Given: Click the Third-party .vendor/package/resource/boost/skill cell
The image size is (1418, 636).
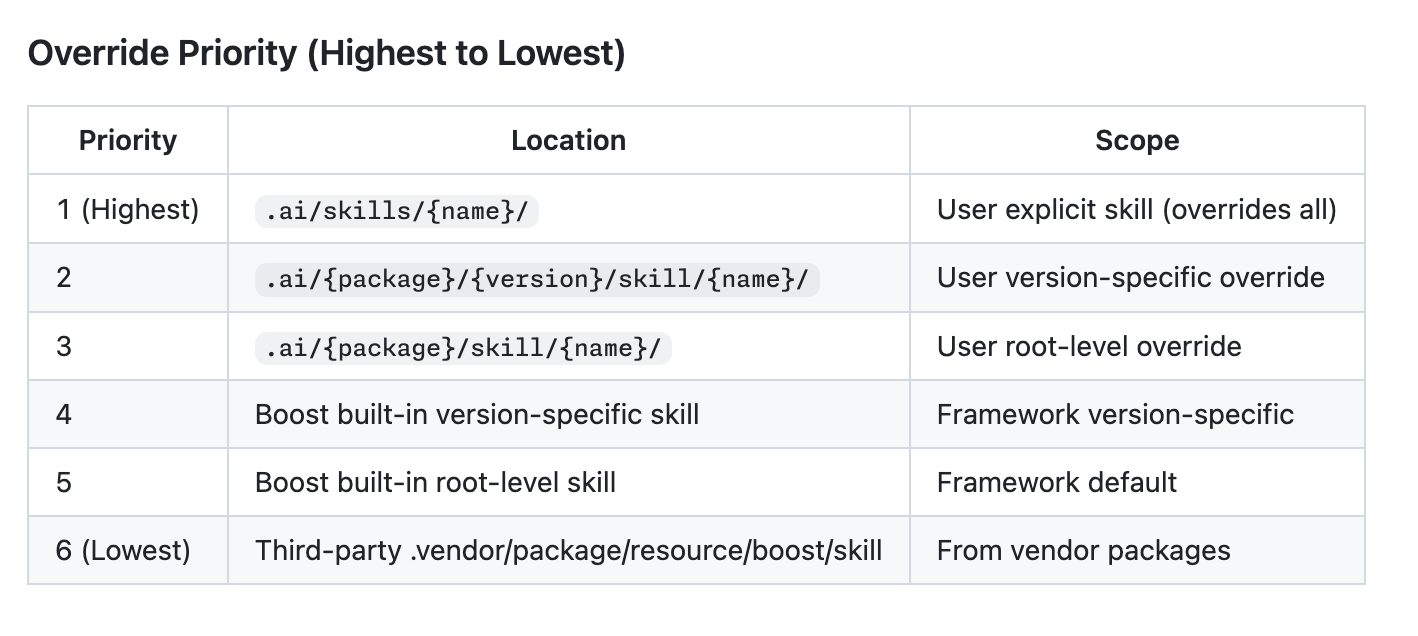Looking at the screenshot, I should pos(568,550).
